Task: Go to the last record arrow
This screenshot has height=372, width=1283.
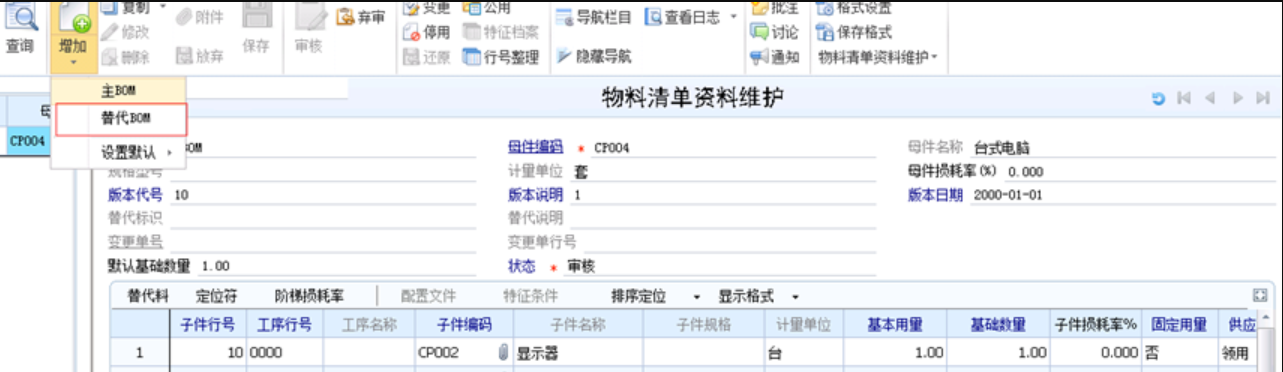Action: [1262, 98]
